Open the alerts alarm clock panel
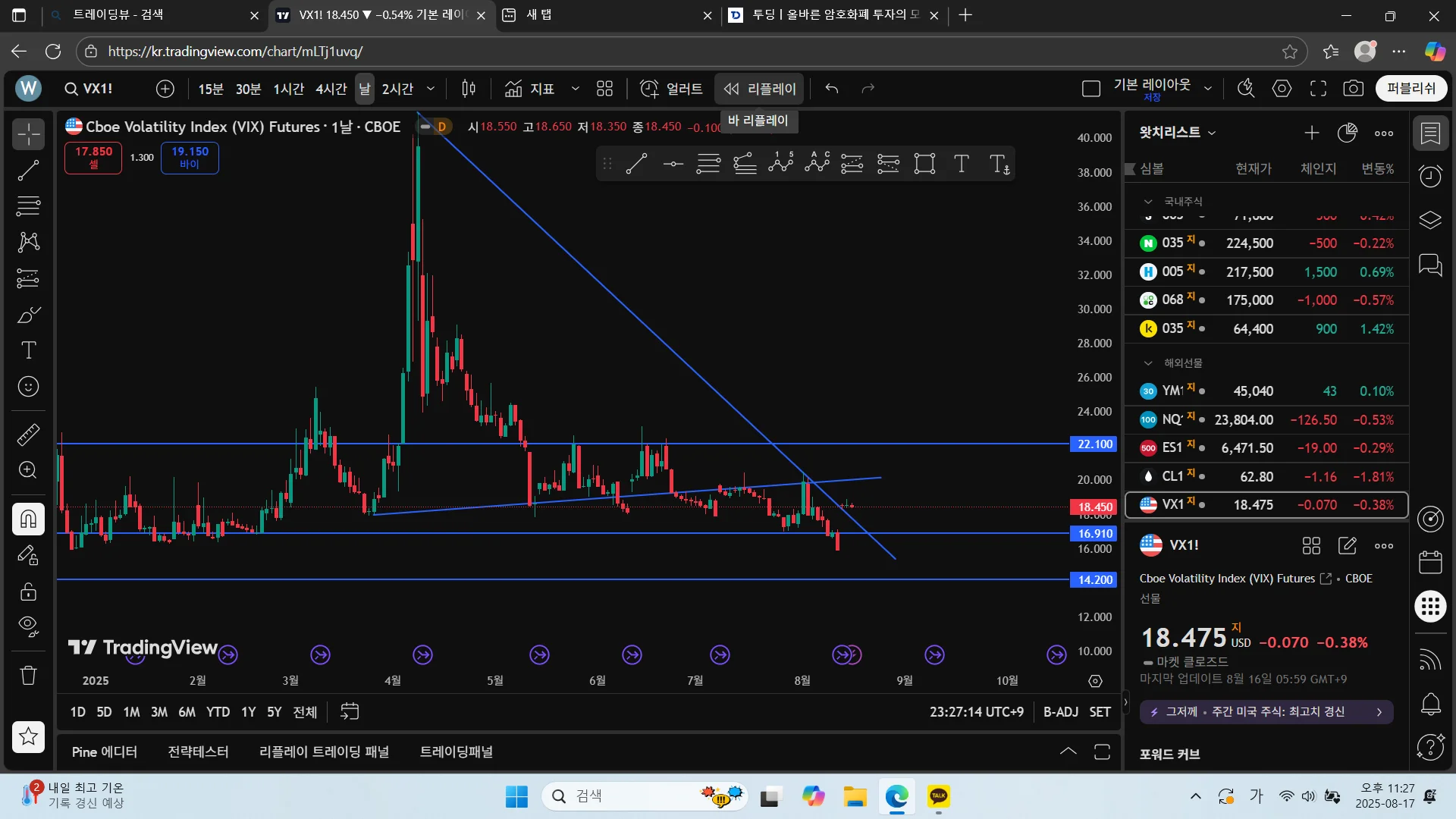Image resolution: width=1456 pixels, height=819 pixels. click(1430, 177)
